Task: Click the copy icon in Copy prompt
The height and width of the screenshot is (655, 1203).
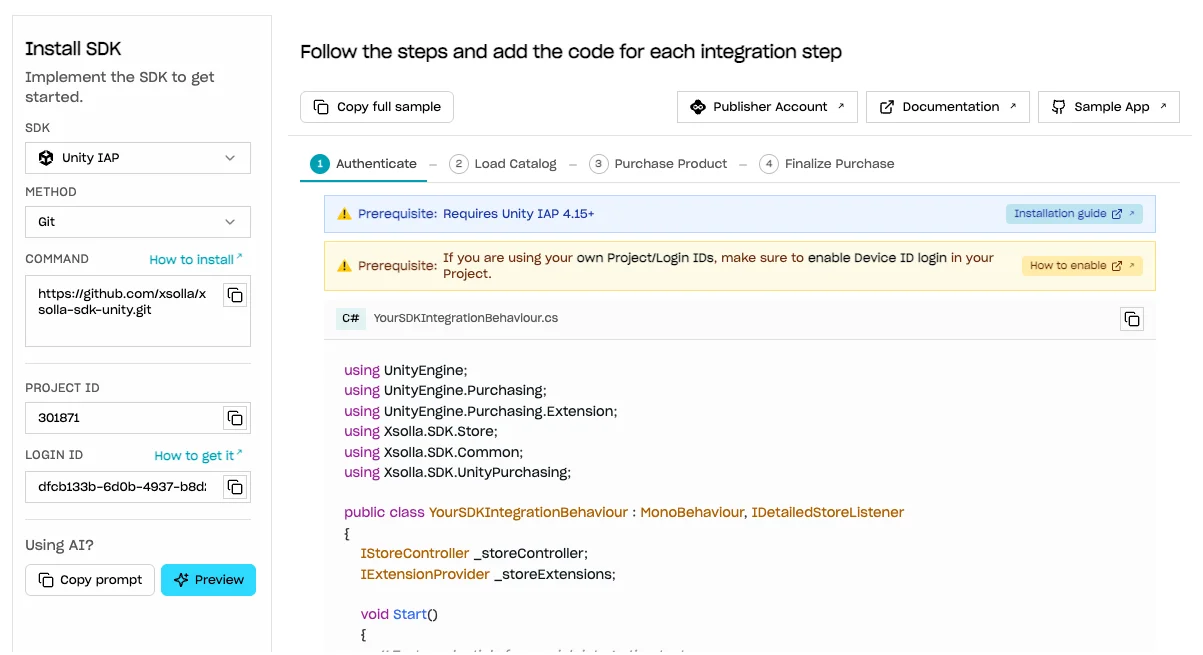Action: tap(46, 580)
